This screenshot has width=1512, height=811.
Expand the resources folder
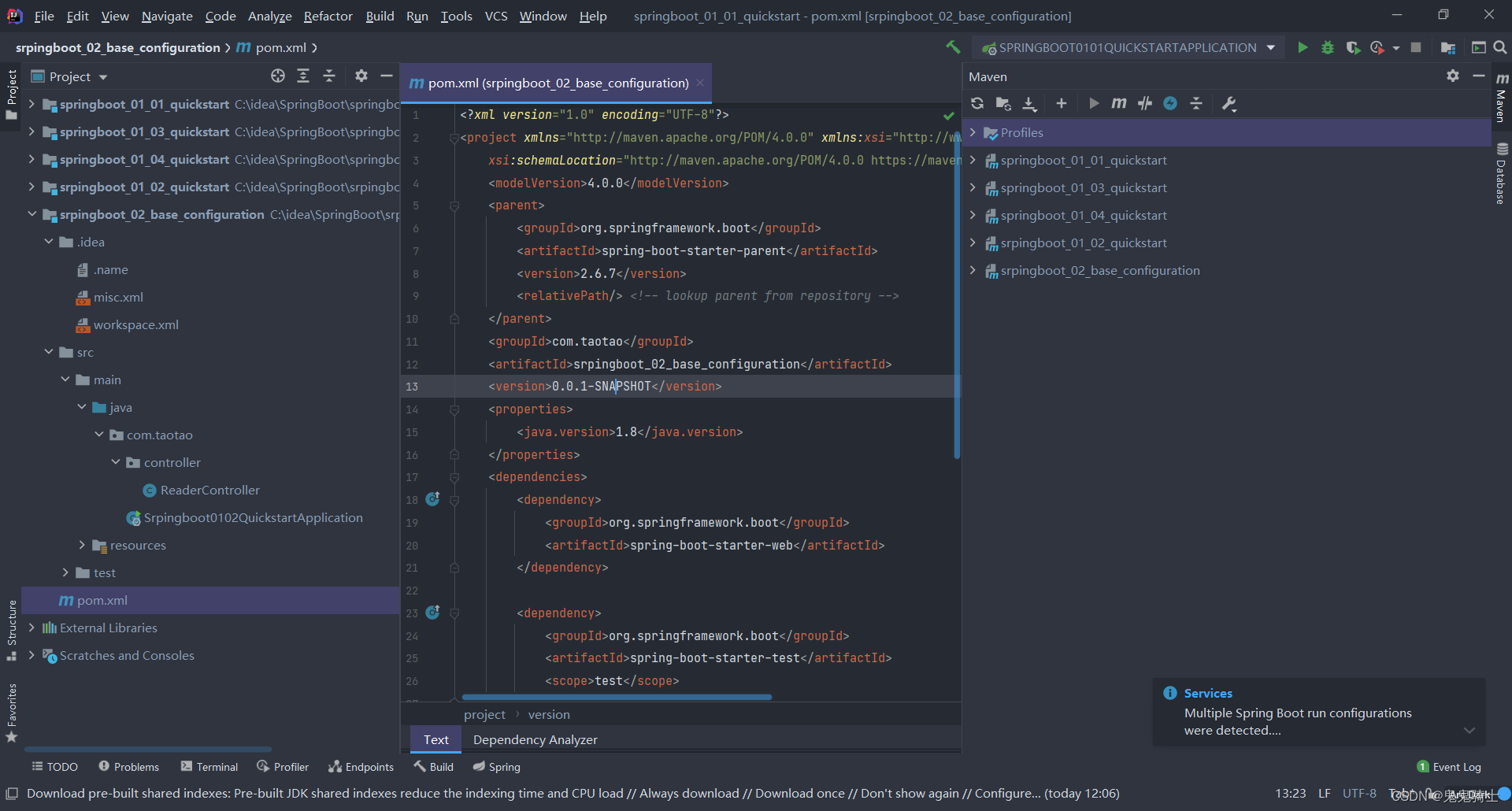[x=82, y=545]
